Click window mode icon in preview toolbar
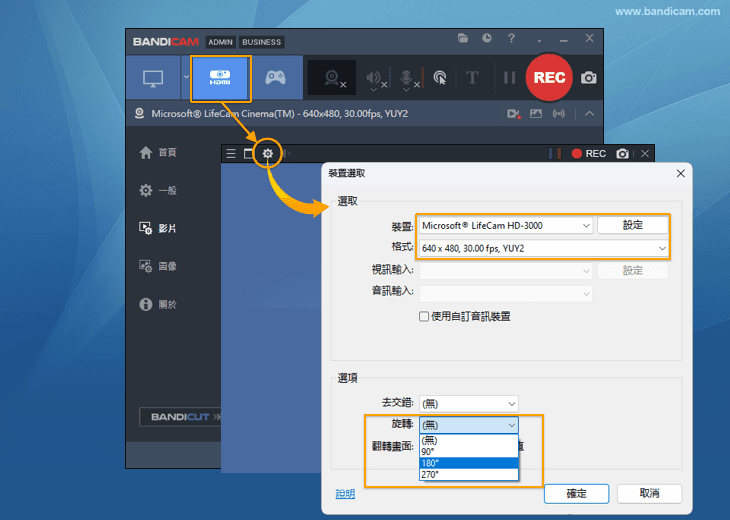Viewport: 730px width, 520px height. tap(248, 154)
